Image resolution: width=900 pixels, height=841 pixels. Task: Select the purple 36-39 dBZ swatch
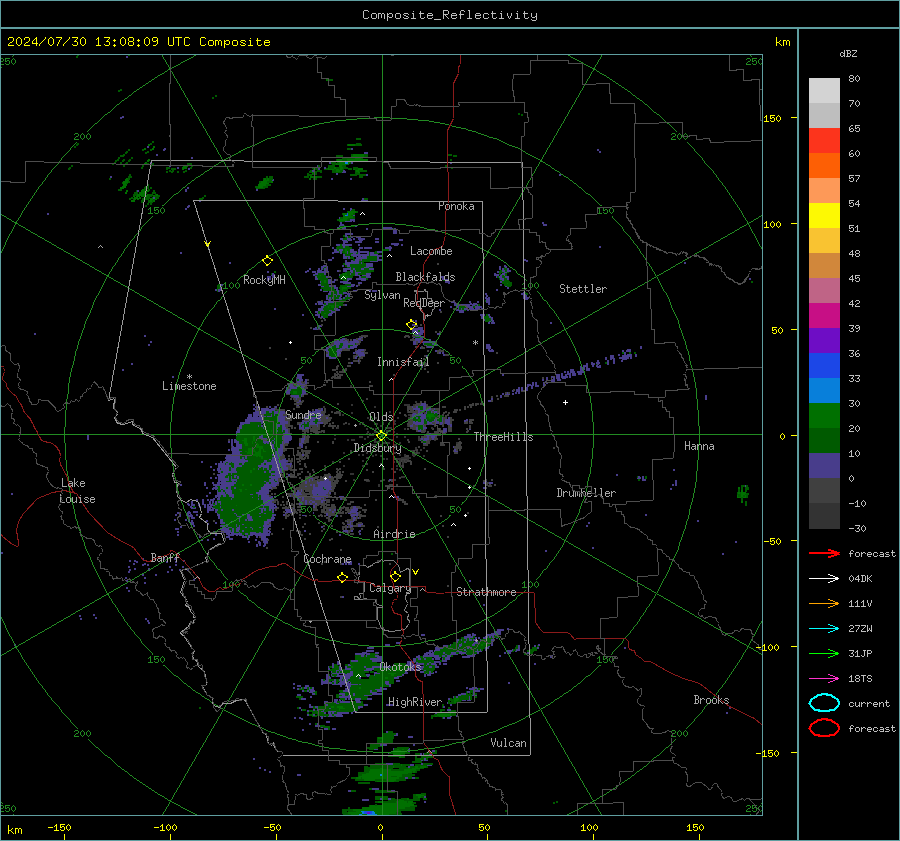pos(824,341)
